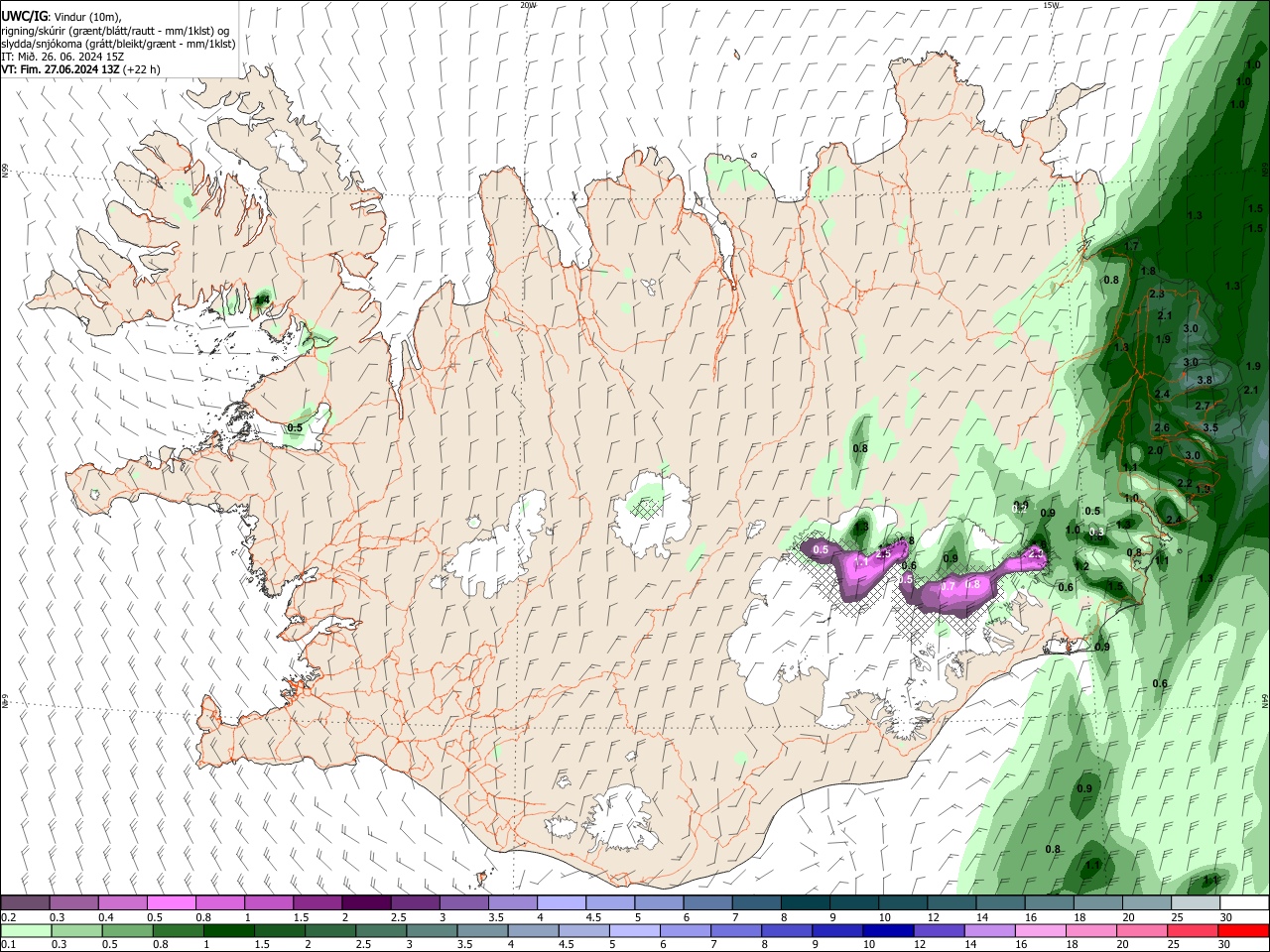Click the 'VT: Fim. 27.06.2024 13Z (+22 h)' line
Screen dimensions: 1270x952
81,69
